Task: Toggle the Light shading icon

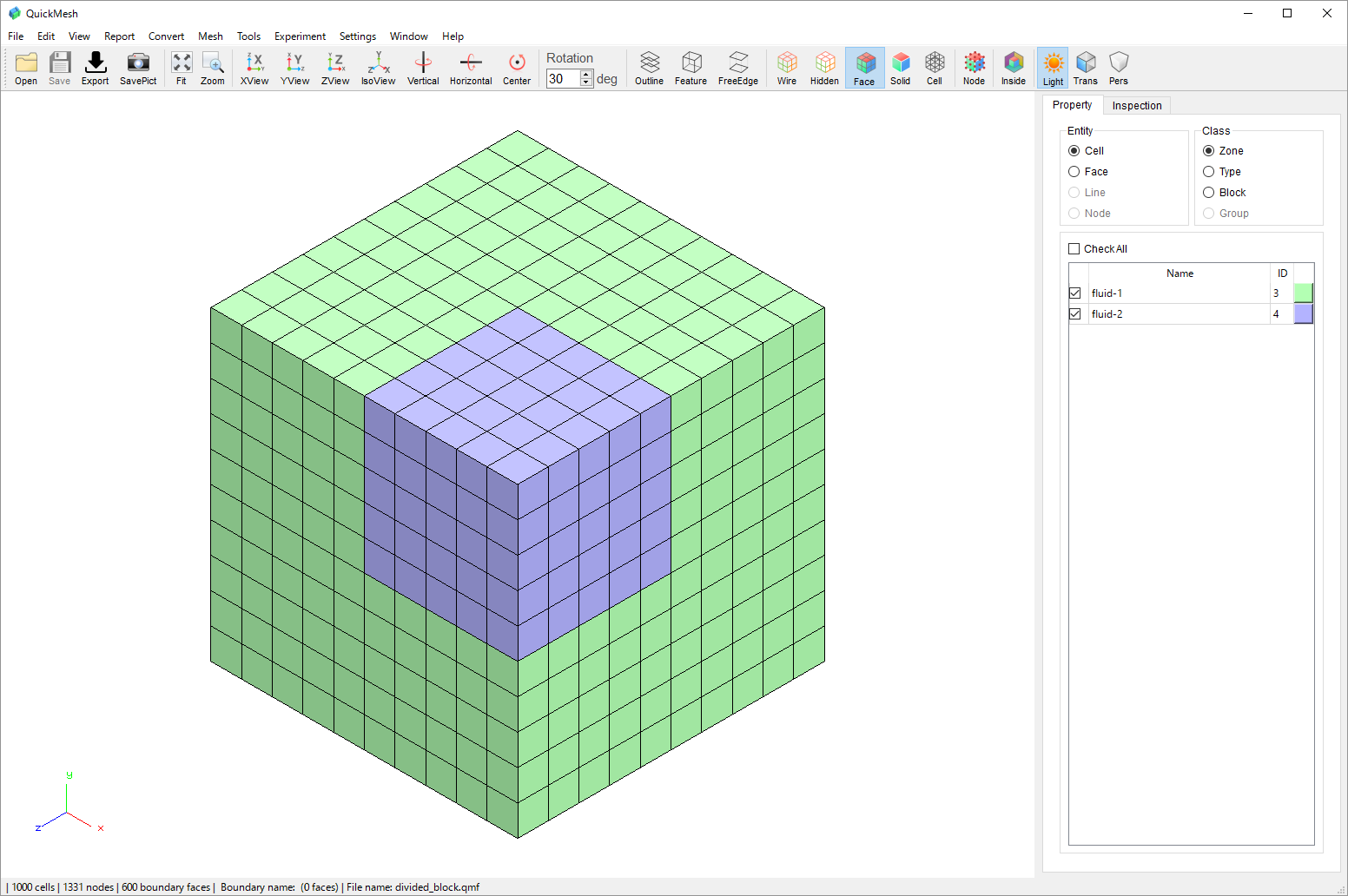Action: pyautogui.click(x=1053, y=68)
